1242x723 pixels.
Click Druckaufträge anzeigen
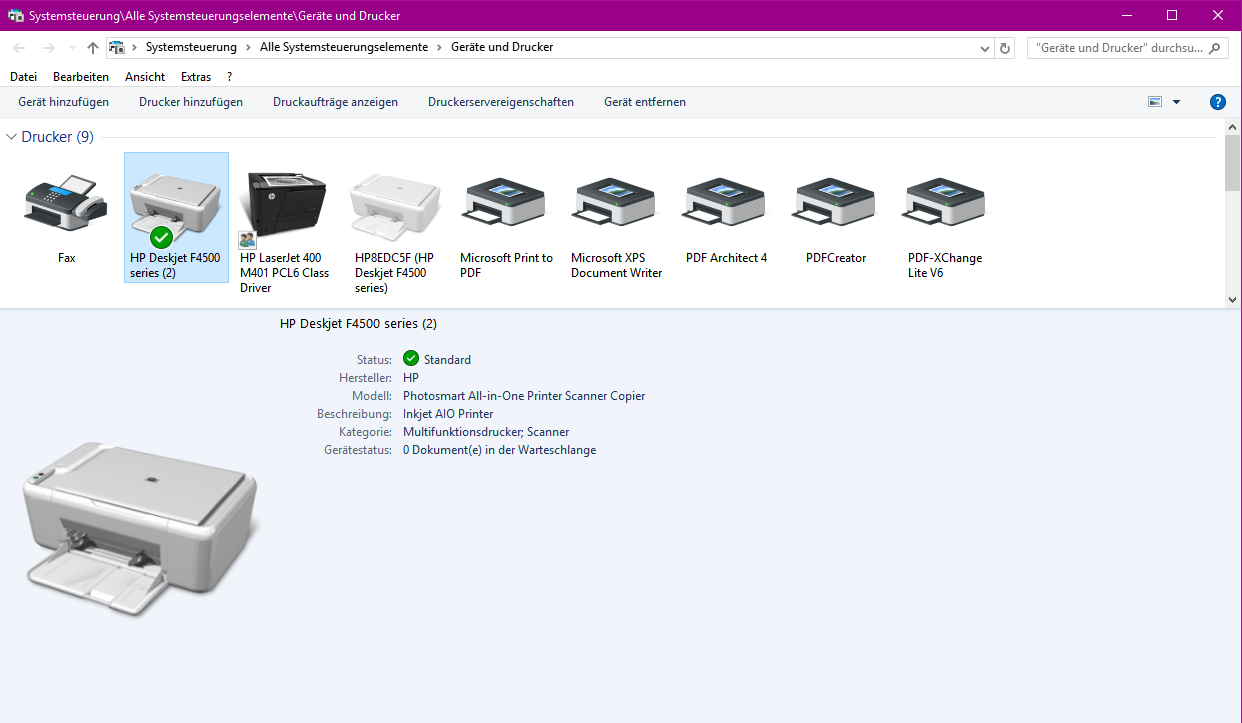coord(335,102)
